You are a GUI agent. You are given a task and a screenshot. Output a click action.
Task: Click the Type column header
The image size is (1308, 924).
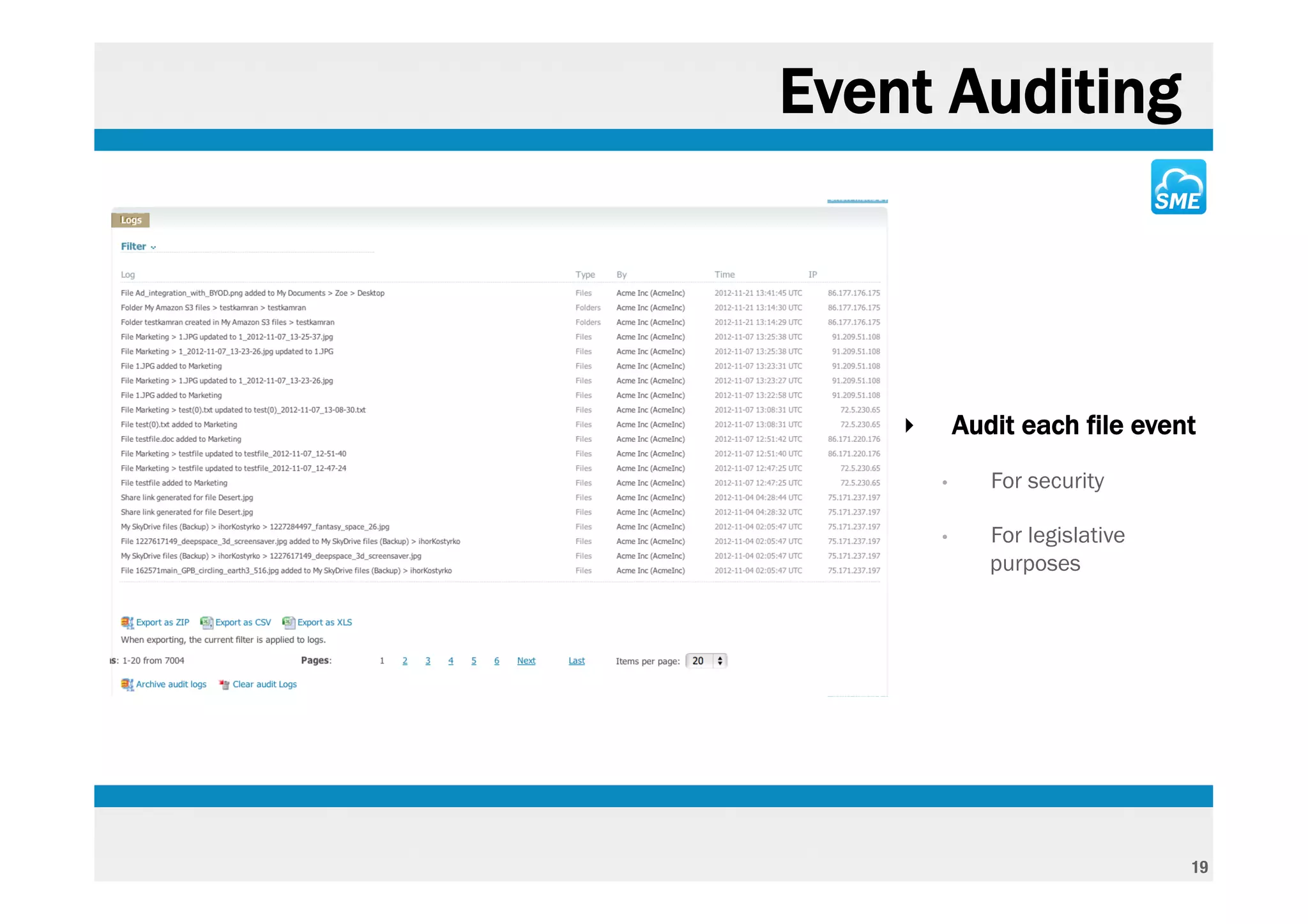click(x=585, y=275)
